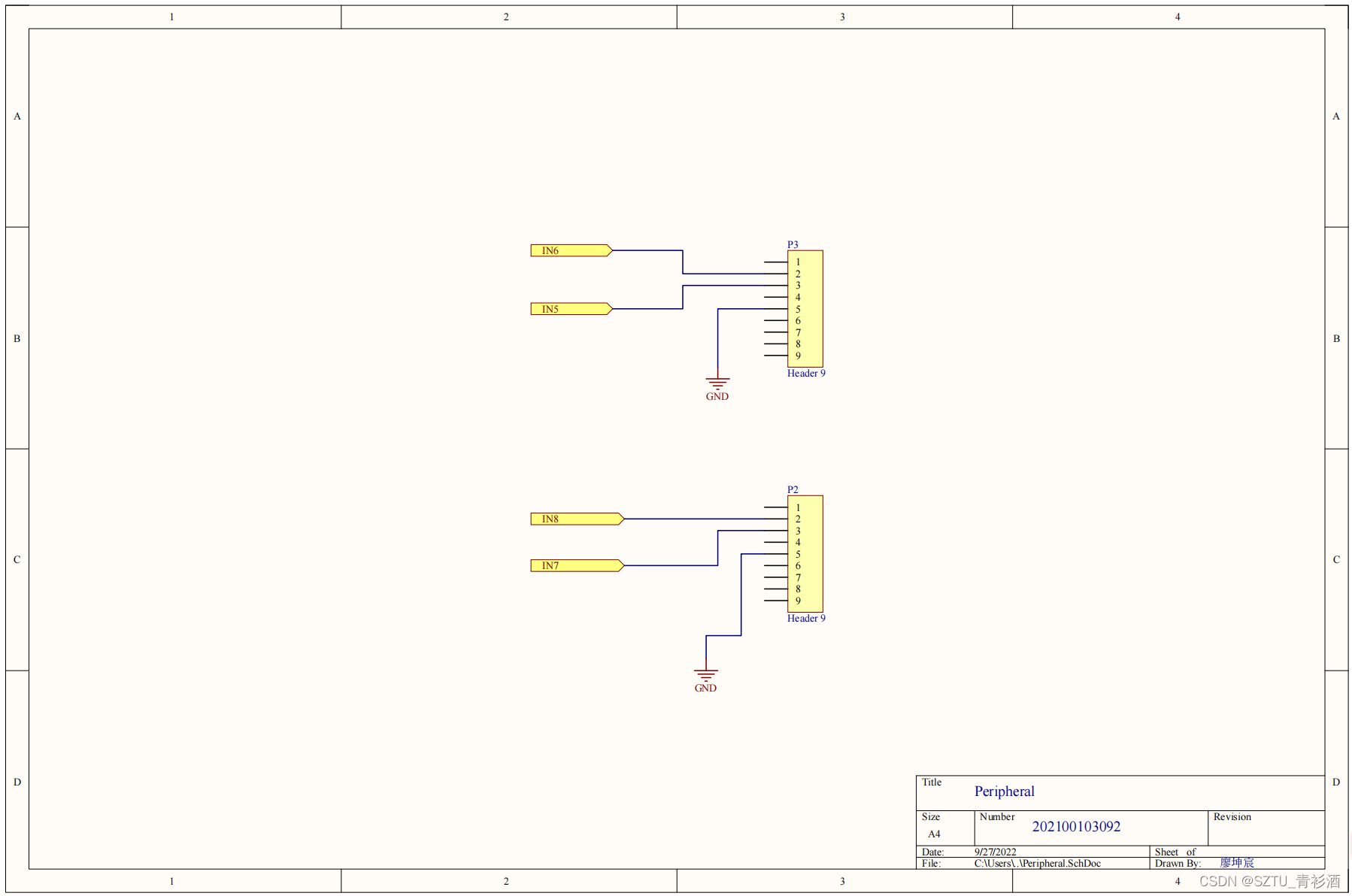Select the P2 designator label
Image resolution: width=1352 pixels, height=896 pixels.
(x=793, y=489)
